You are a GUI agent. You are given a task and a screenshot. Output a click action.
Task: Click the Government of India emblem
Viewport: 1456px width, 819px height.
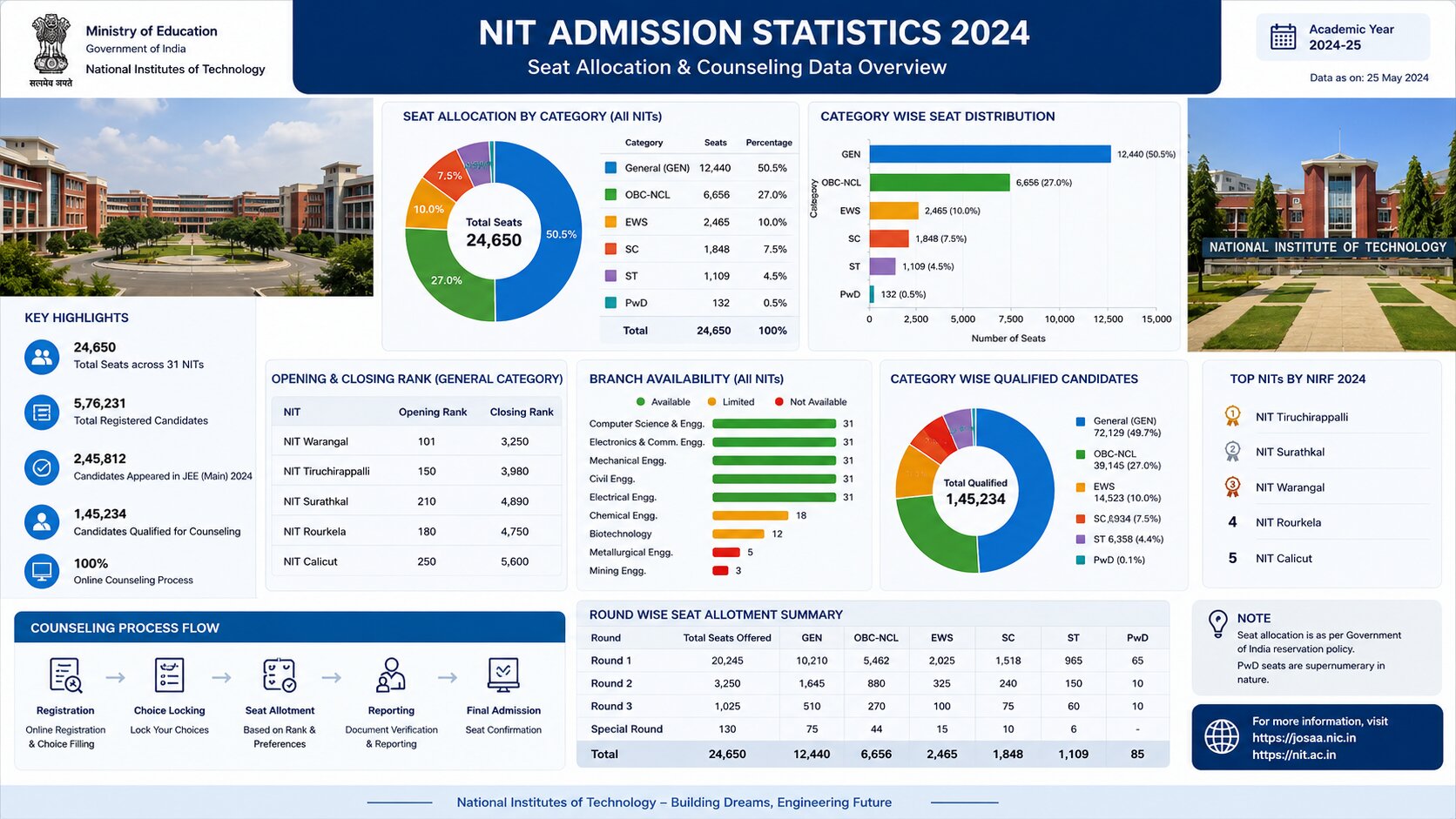(x=51, y=45)
